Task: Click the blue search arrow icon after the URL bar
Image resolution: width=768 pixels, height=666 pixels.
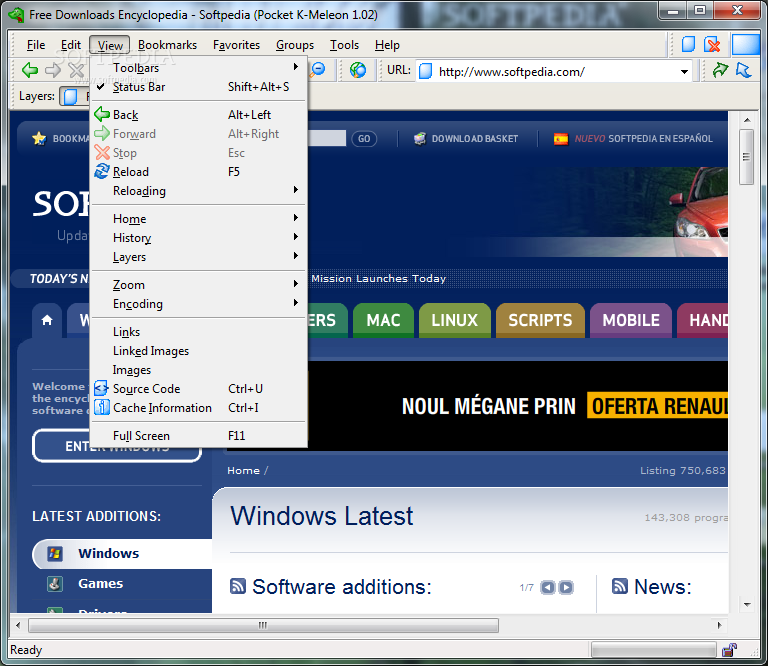Action: point(744,71)
